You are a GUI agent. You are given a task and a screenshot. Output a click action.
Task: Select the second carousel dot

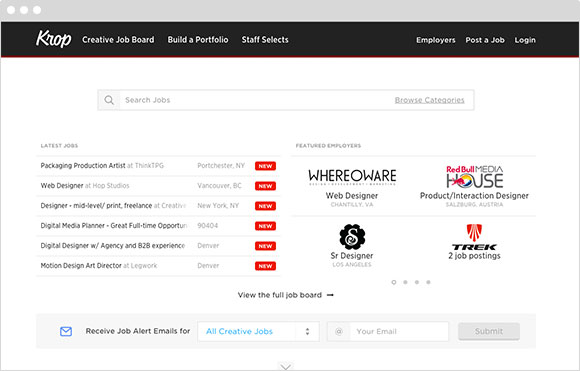[405, 282]
